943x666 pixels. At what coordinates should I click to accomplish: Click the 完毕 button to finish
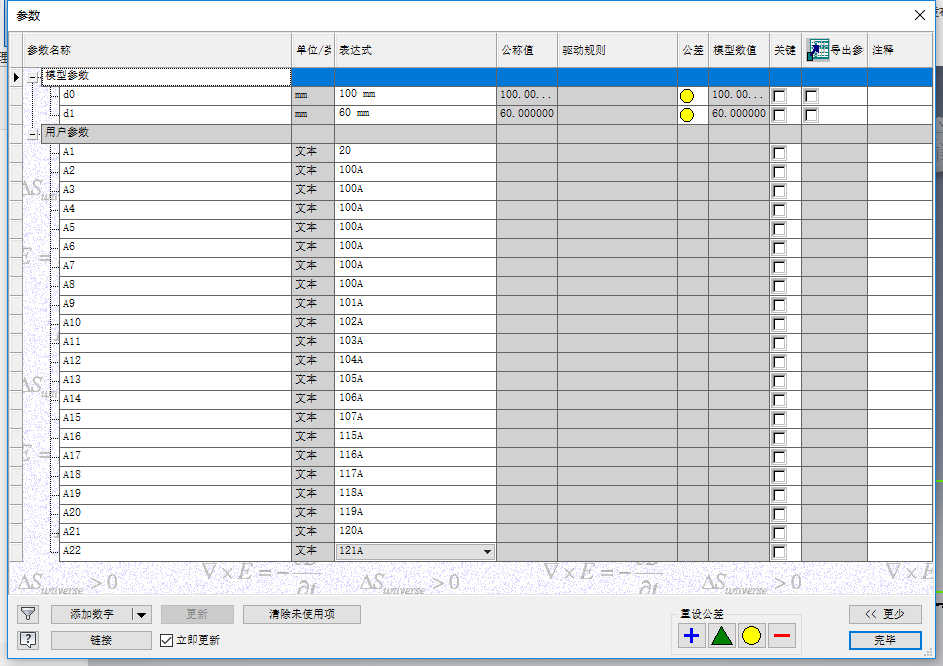pyautogui.click(x=885, y=640)
